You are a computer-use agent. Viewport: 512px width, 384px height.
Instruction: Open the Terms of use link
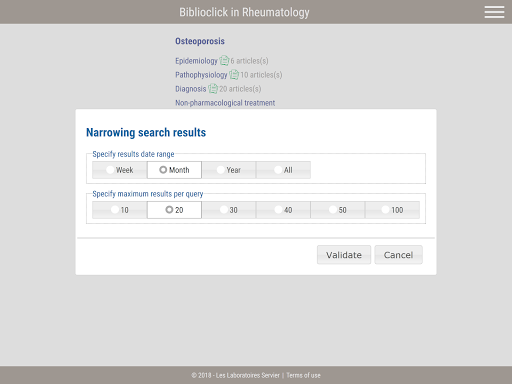click(303, 375)
